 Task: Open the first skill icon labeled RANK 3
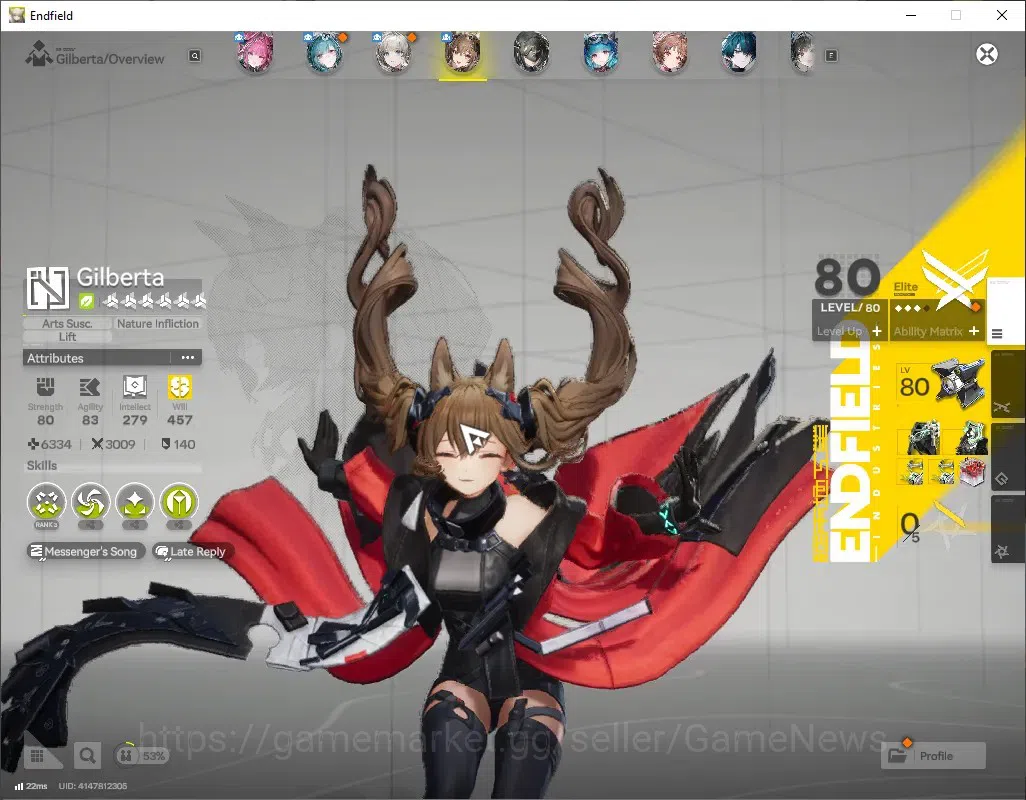coord(46,502)
